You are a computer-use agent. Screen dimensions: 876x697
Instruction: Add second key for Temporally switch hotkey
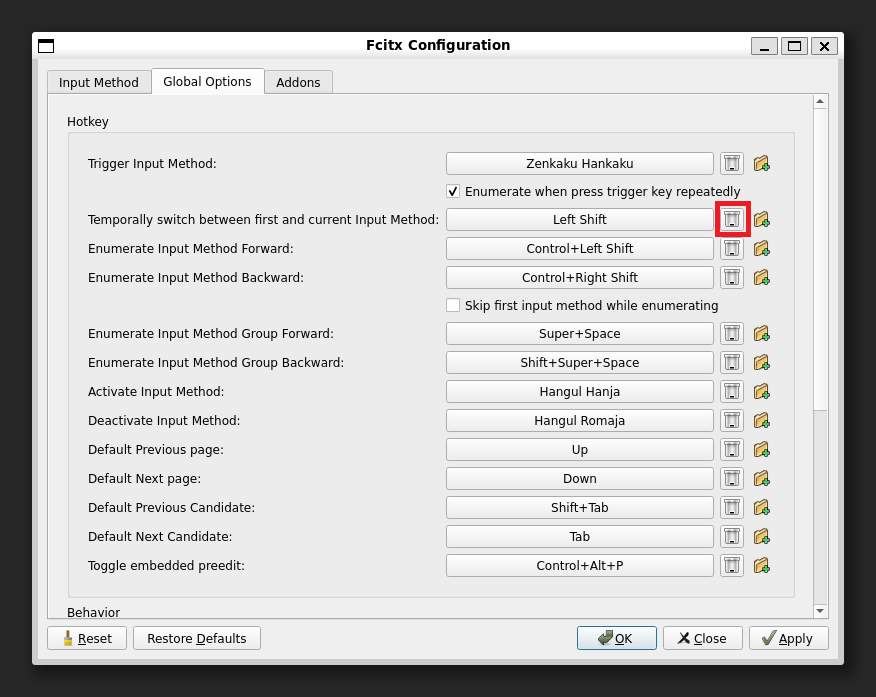761,219
